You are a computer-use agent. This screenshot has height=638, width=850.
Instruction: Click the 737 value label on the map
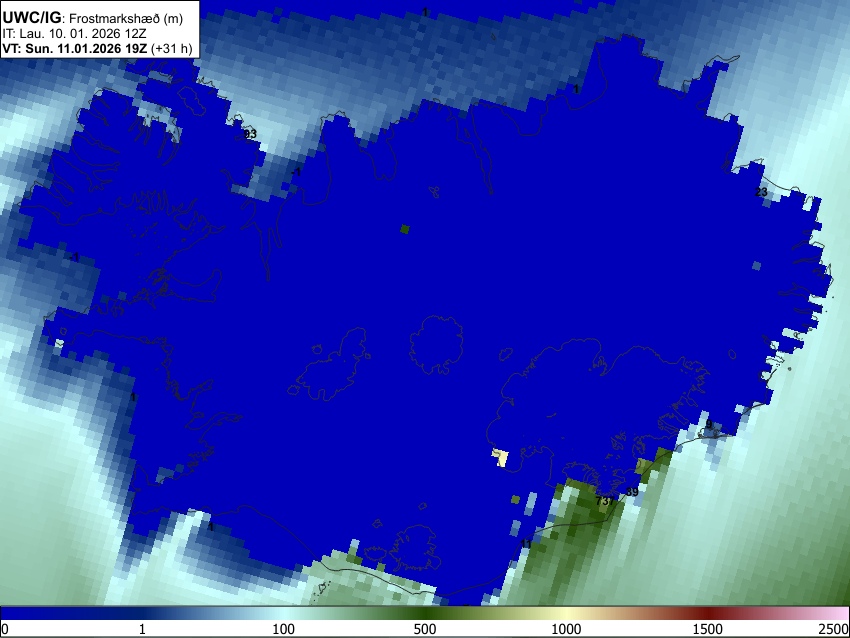click(x=605, y=501)
